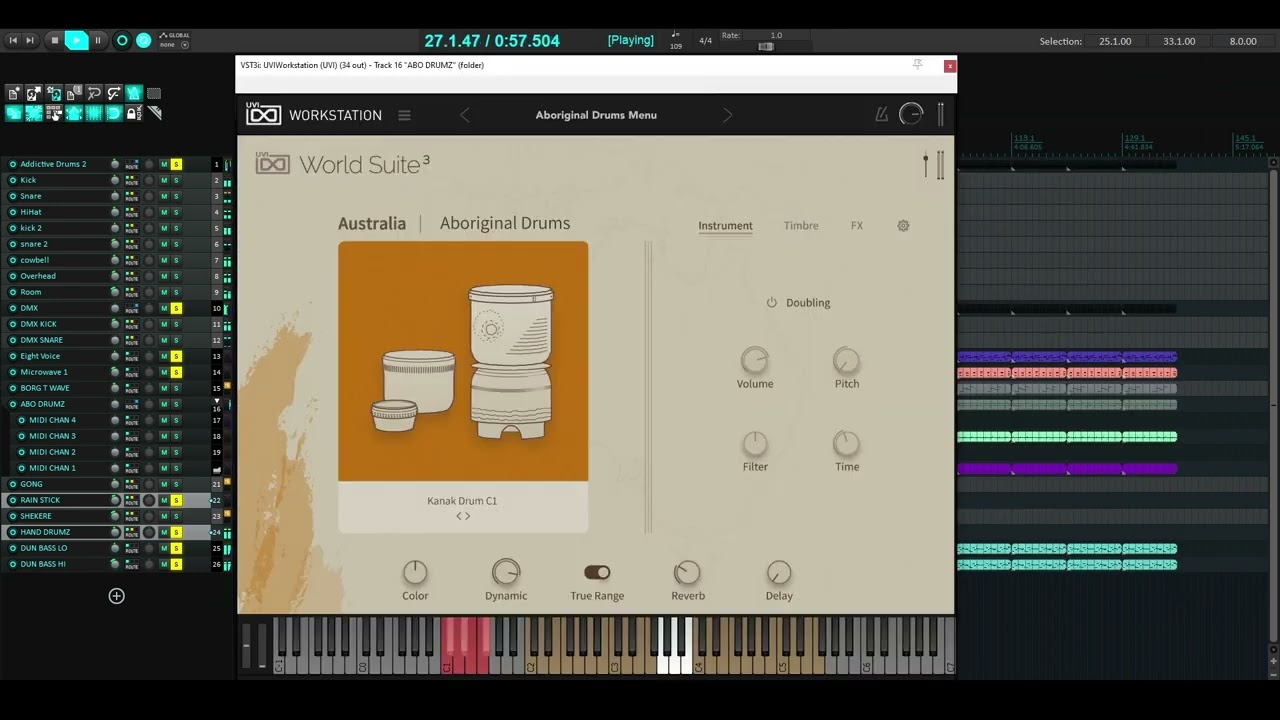1280x720 pixels.
Task: Click the metronome icon in UVI header
Action: (881, 114)
